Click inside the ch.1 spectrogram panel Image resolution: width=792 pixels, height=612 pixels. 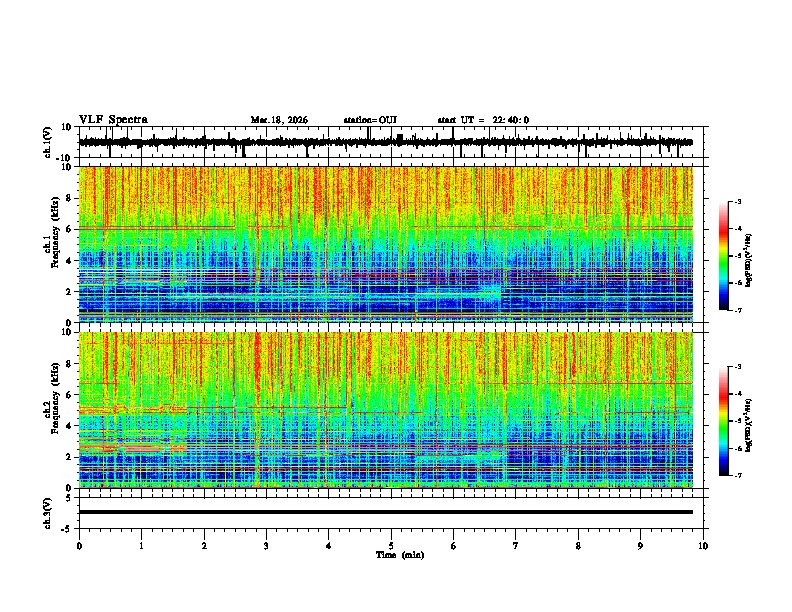tap(386, 244)
